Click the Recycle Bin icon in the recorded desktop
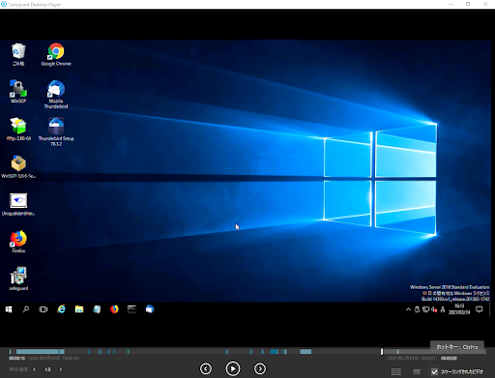Viewport: 495px width, 378px height. (x=18, y=54)
